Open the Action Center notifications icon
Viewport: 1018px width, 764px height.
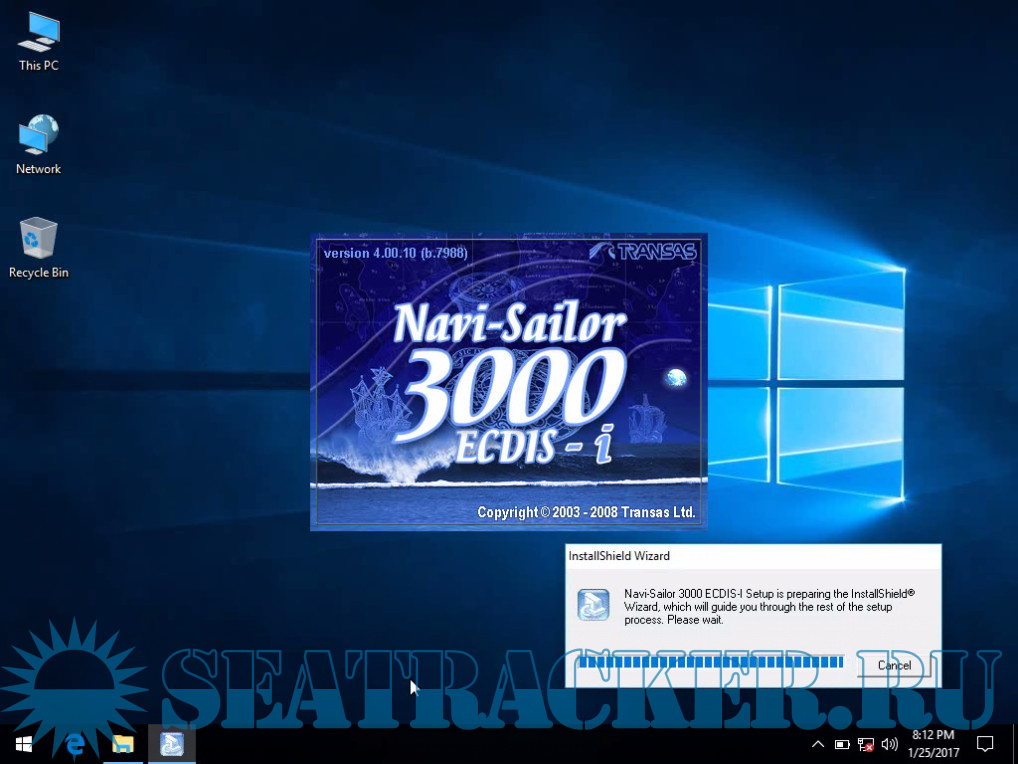(984, 744)
